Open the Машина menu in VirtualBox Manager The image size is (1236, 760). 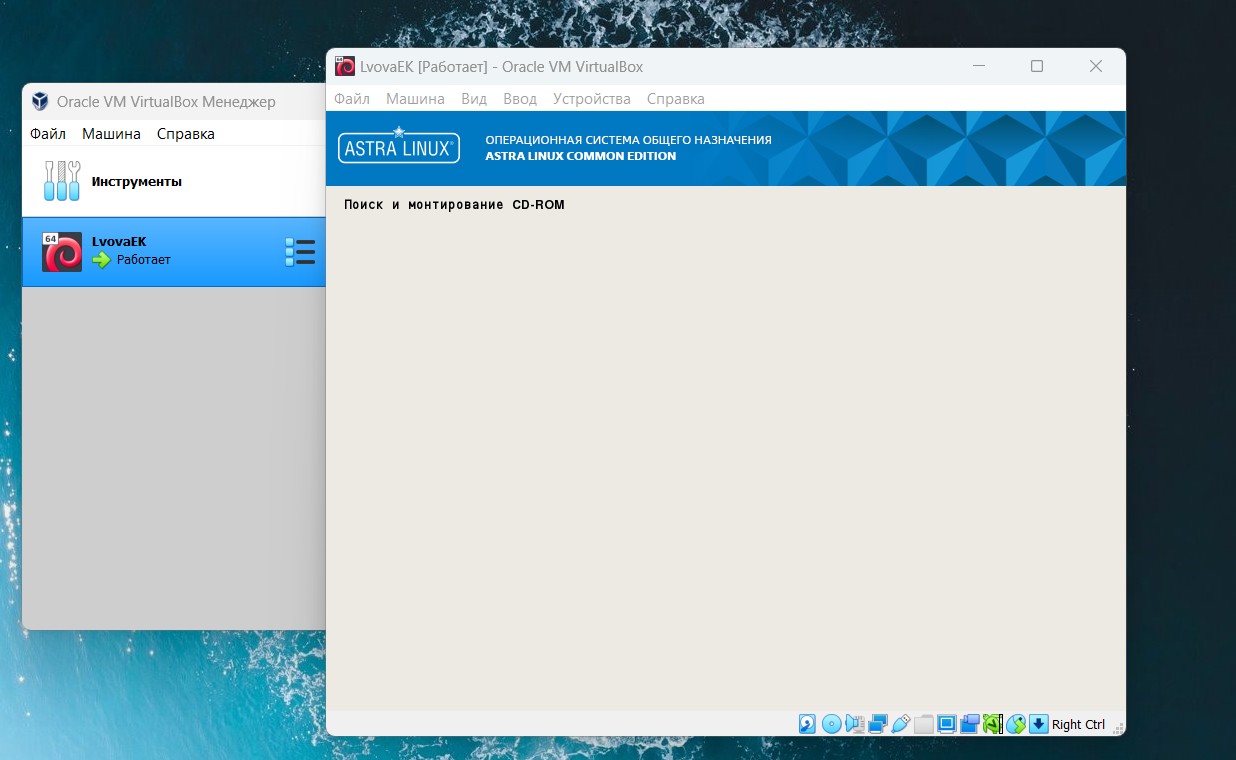click(x=111, y=134)
